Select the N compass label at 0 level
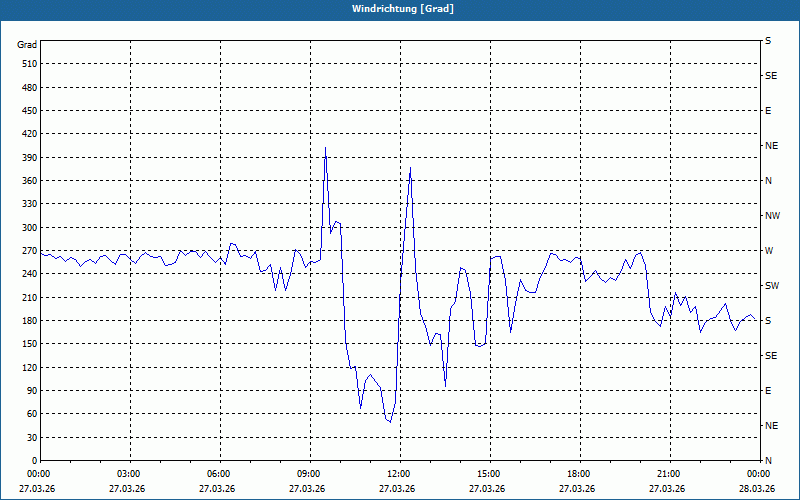 [x=768, y=461]
